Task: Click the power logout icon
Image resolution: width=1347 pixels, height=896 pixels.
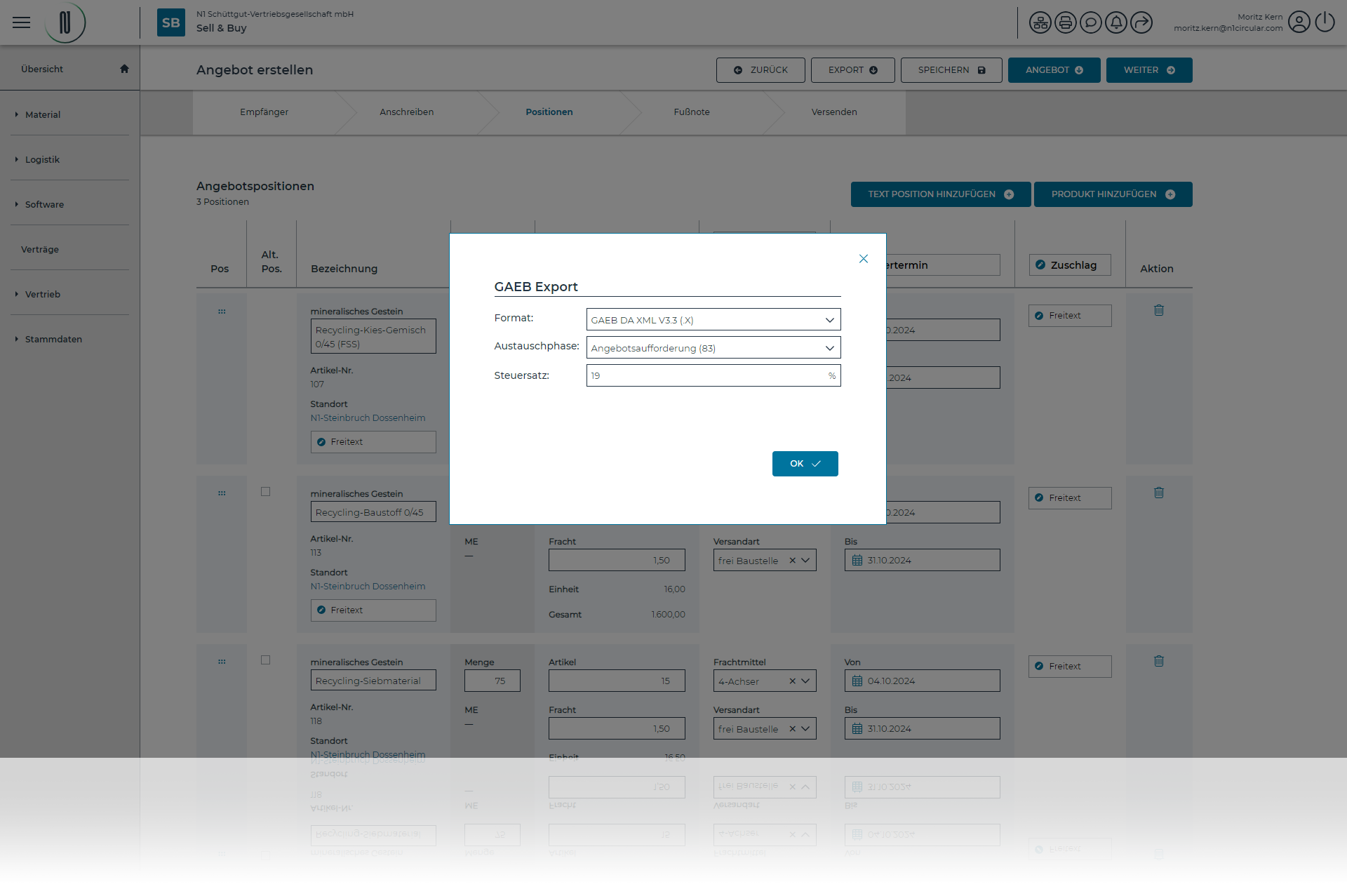Action: 1325,22
